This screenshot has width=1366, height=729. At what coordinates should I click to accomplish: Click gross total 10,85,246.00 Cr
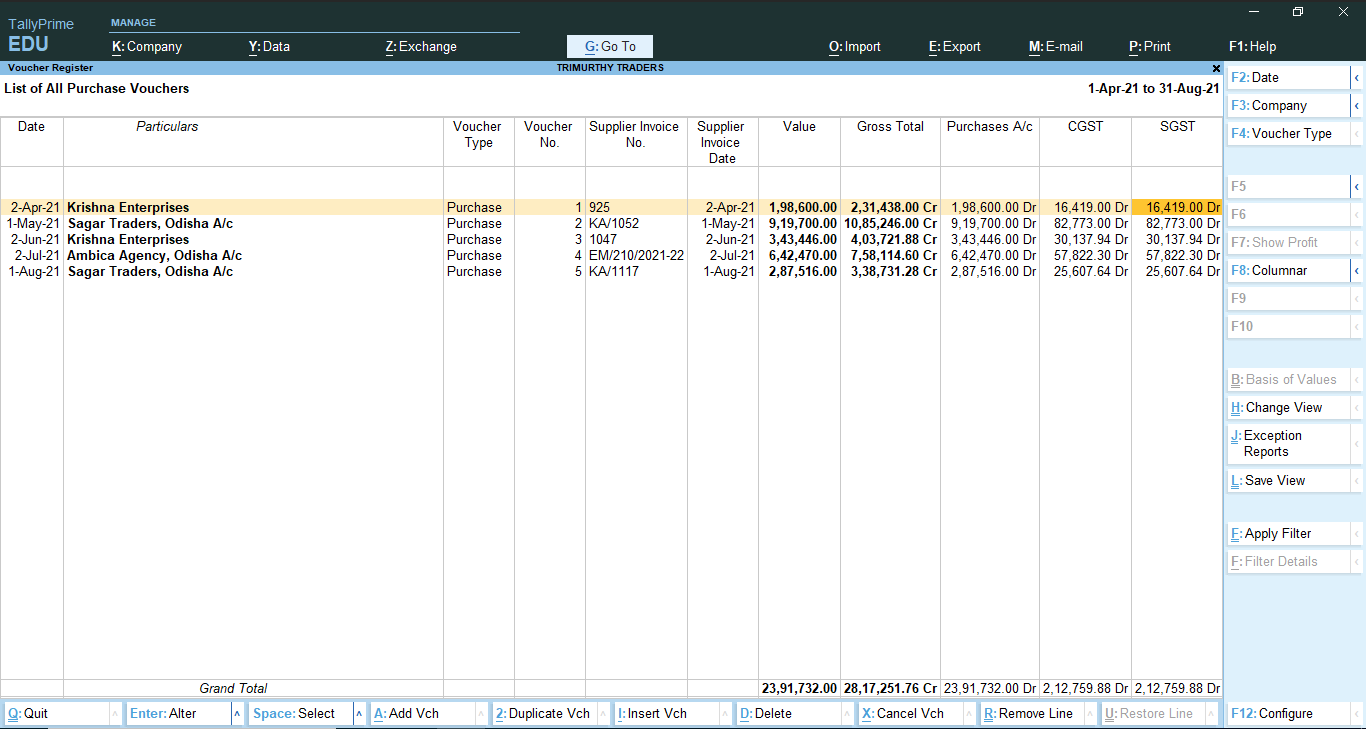pyautogui.click(x=890, y=223)
